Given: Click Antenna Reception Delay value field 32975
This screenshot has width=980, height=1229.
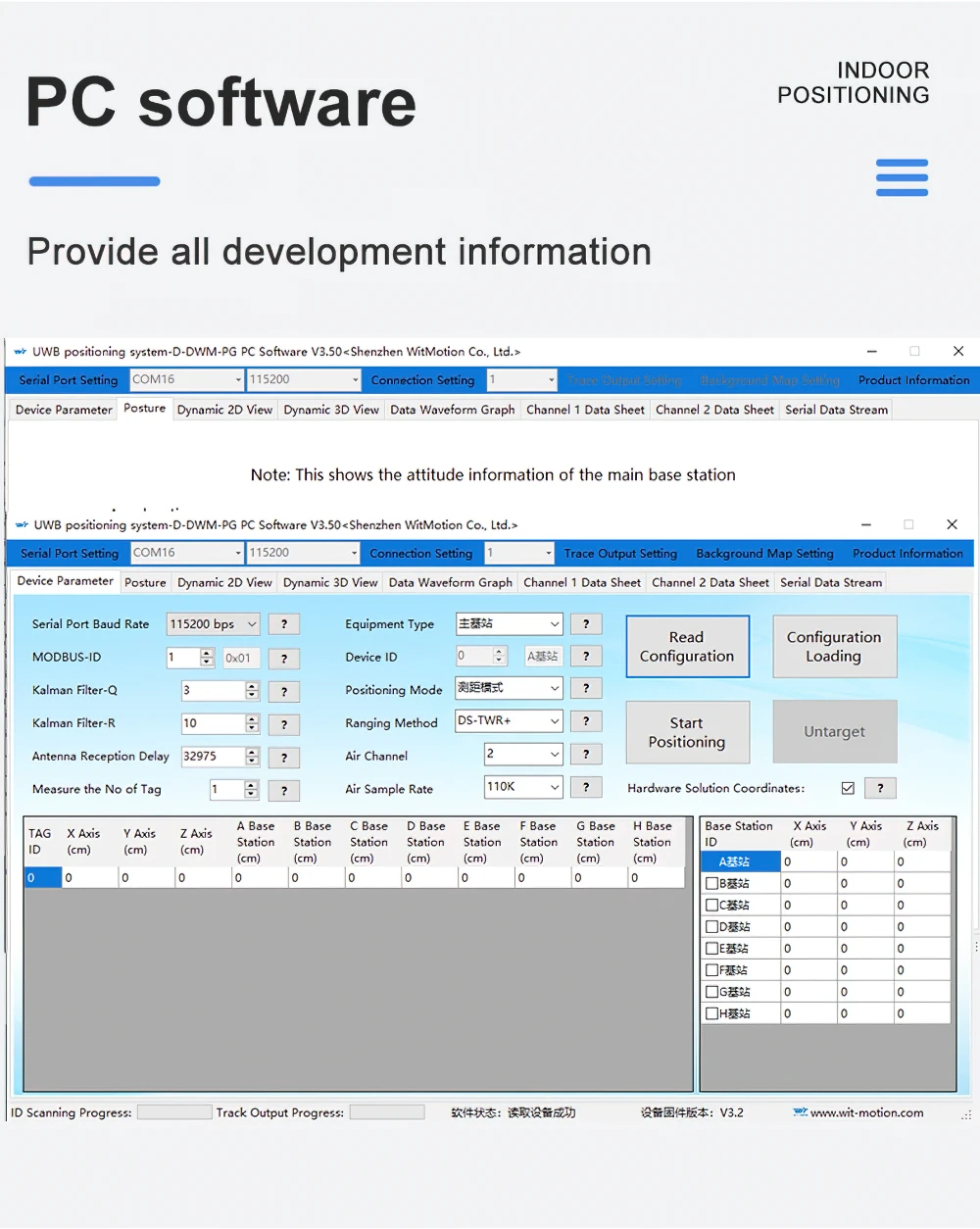Looking at the screenshot, I should [x=213, y=757].
